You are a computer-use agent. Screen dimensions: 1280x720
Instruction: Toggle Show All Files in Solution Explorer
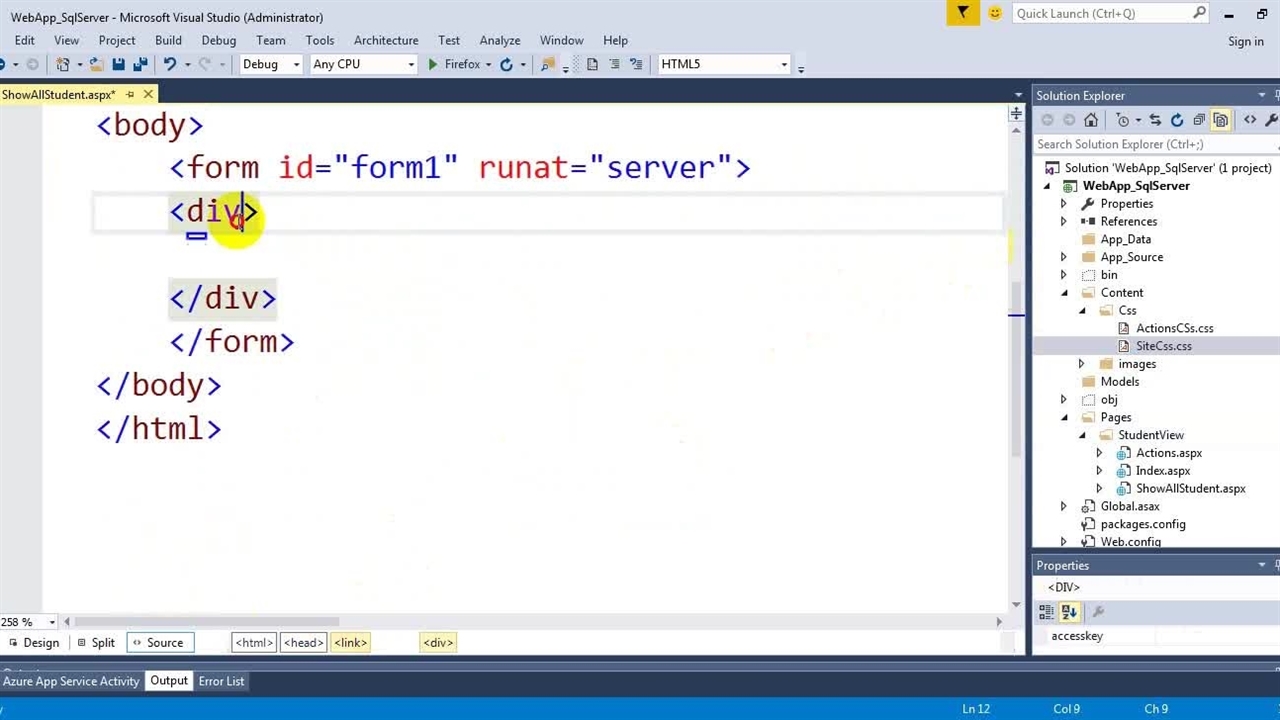coord(1221,120)
